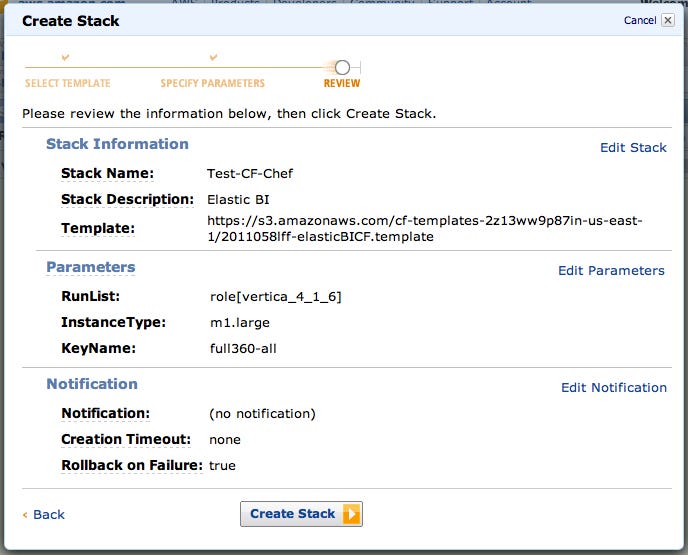Viewport: 688px width, 555px height.
Task: Go to the SPECIFY PARAMETERS wizard step label
Action: (213, 84)
